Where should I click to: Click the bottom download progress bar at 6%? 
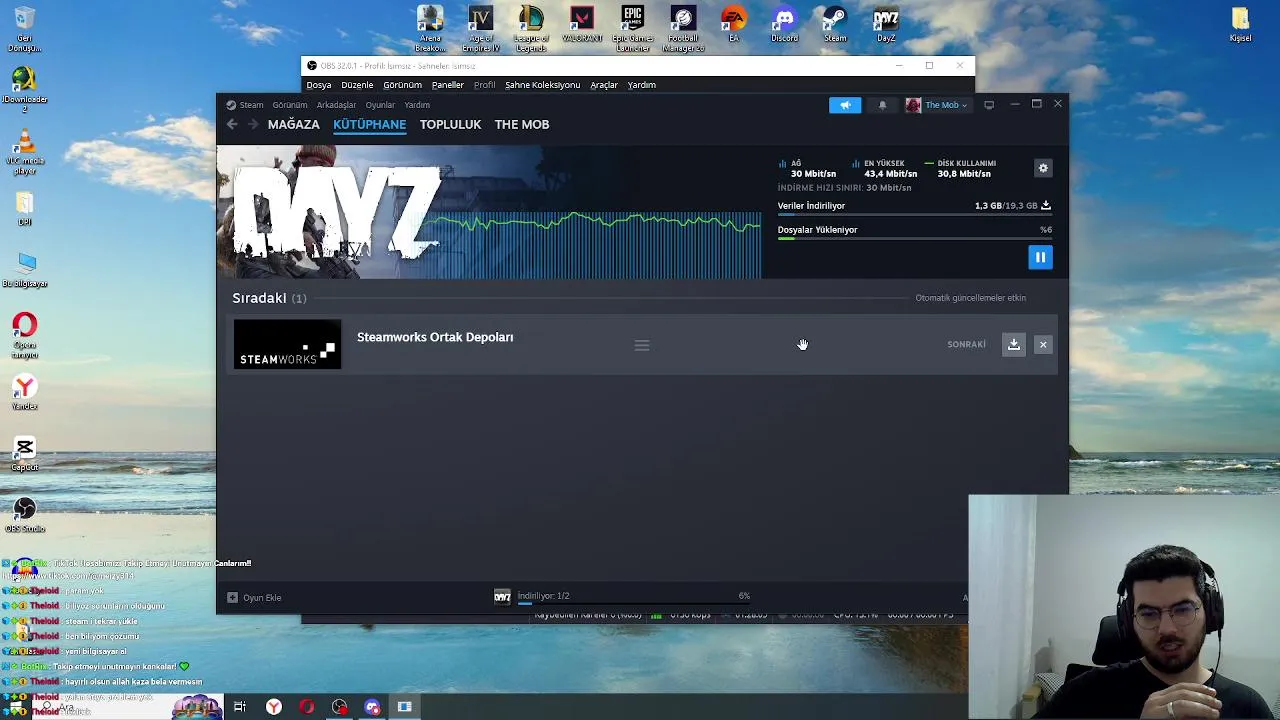[633, 603]
